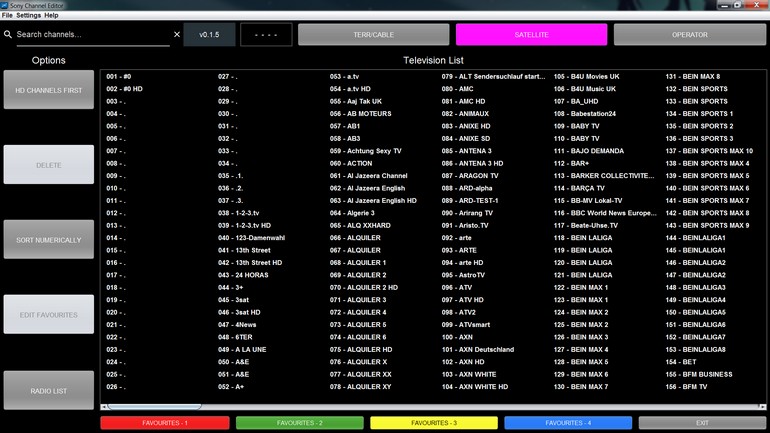The height and width of the screenshot is (433, 770).
Task: Select channel "131 - BEIN MAX 8"
Action: coord(692,77)
